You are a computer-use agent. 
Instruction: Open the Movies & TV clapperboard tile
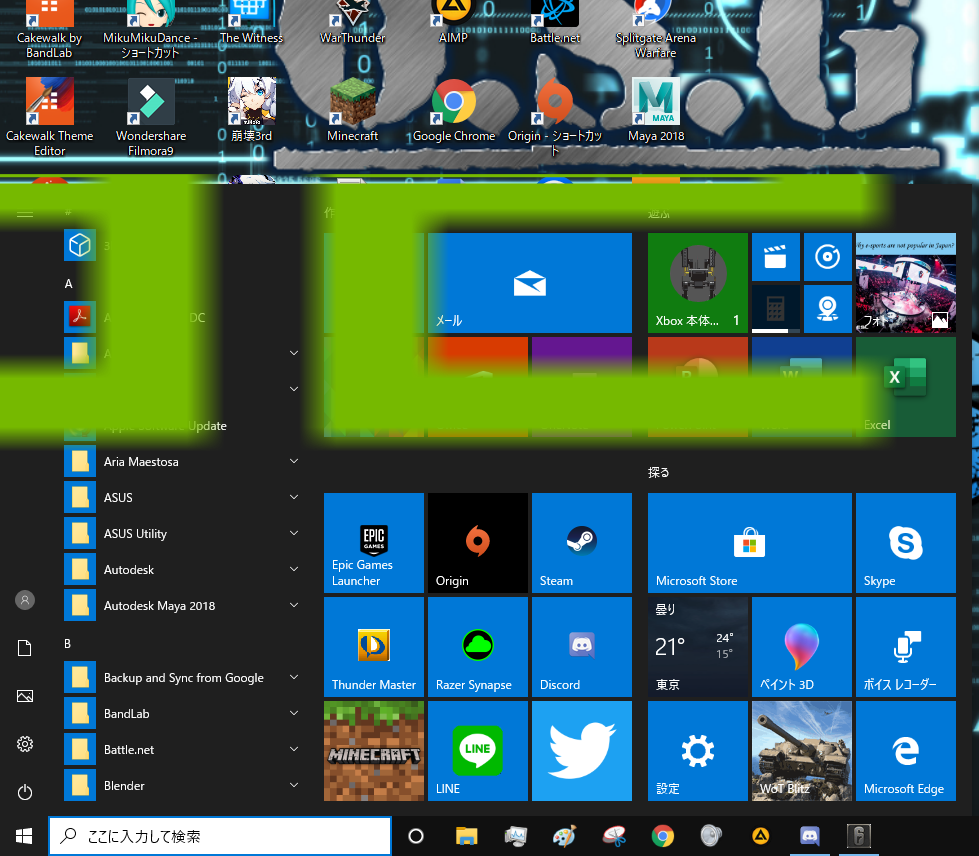pos(775,257)
